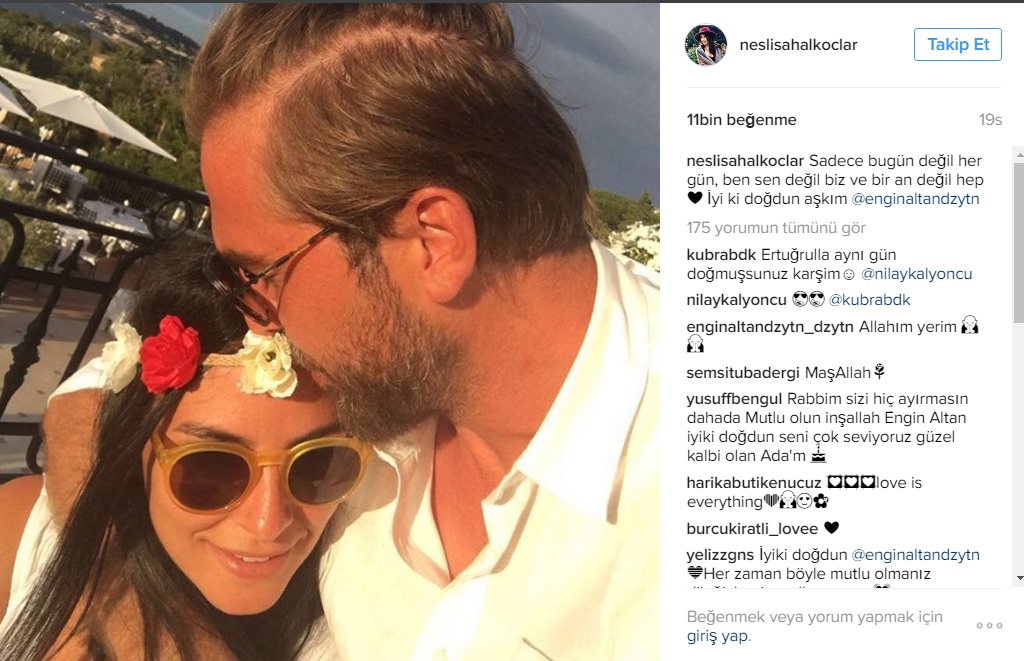The height and width of the screenshot is (661, 1024).
Task: Open neslisahalkoclar username in header
Action: tap(798, 45)
